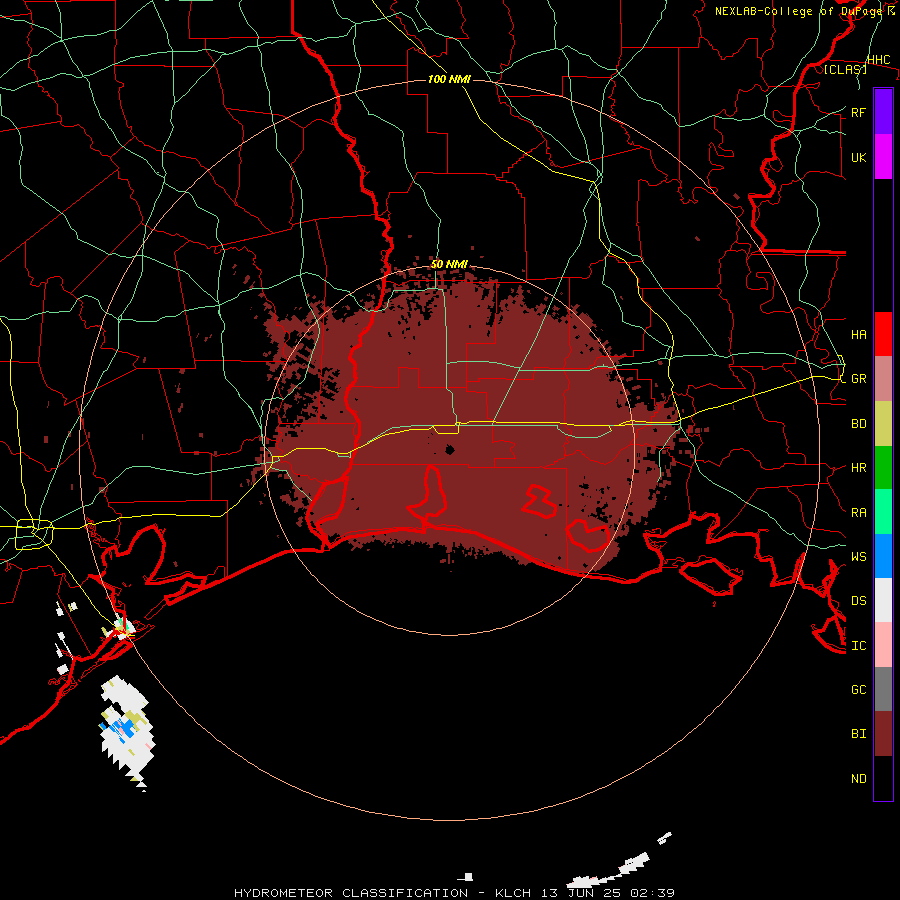900x900 pixels.
Task: Click the RA mint-green legend swatch
Action: (883, 512)
